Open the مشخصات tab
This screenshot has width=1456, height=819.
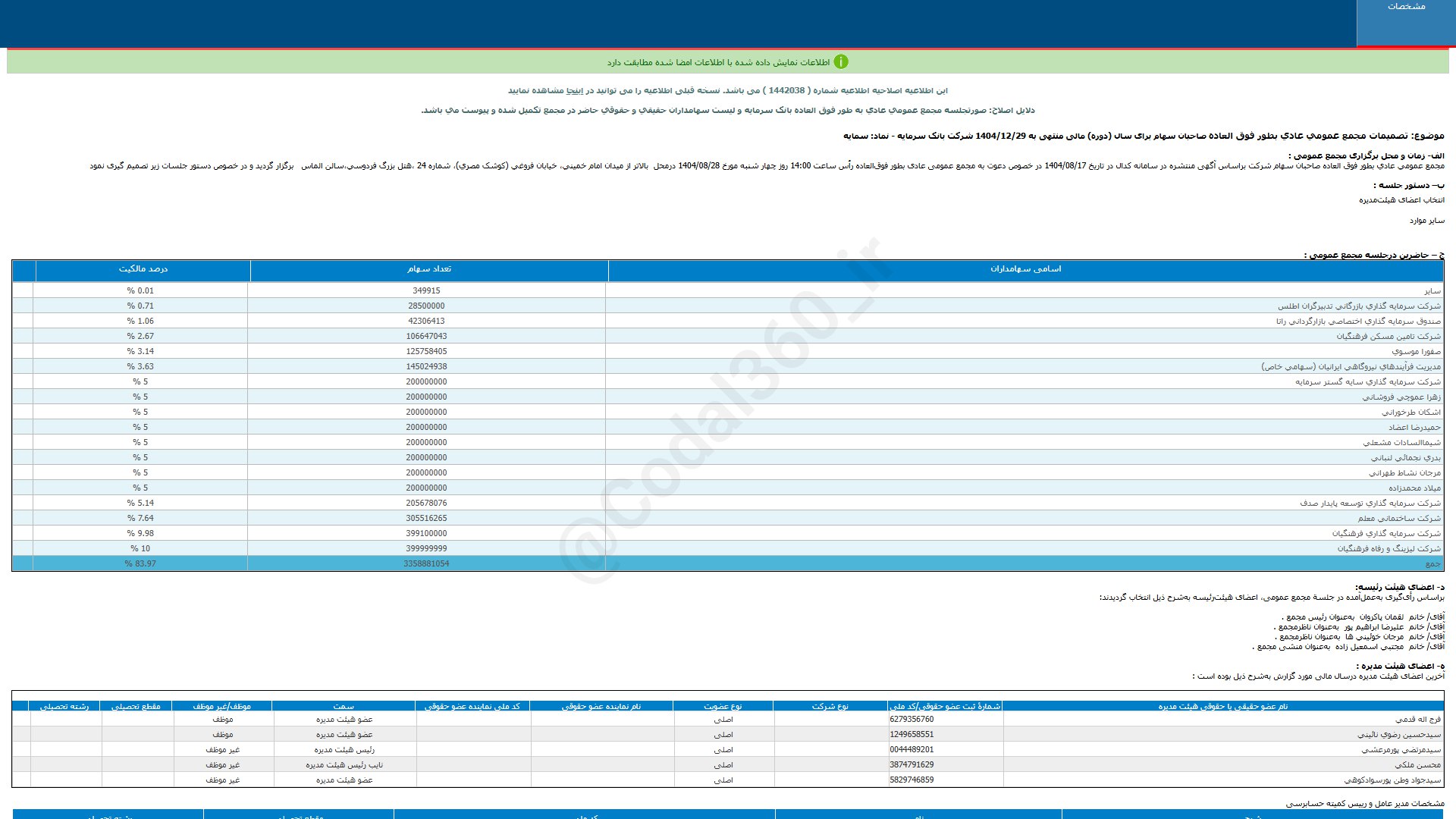tap(1406, 7)
